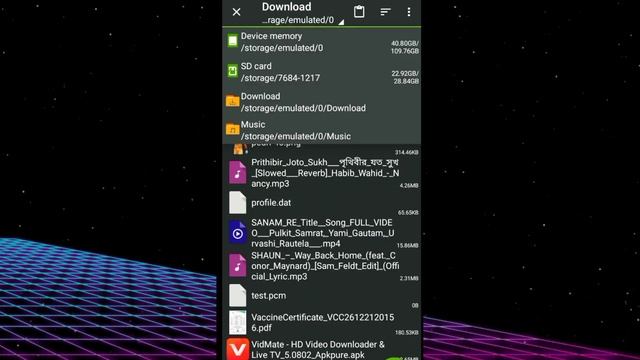Open test.pcm file

click(x=322, y=296)
